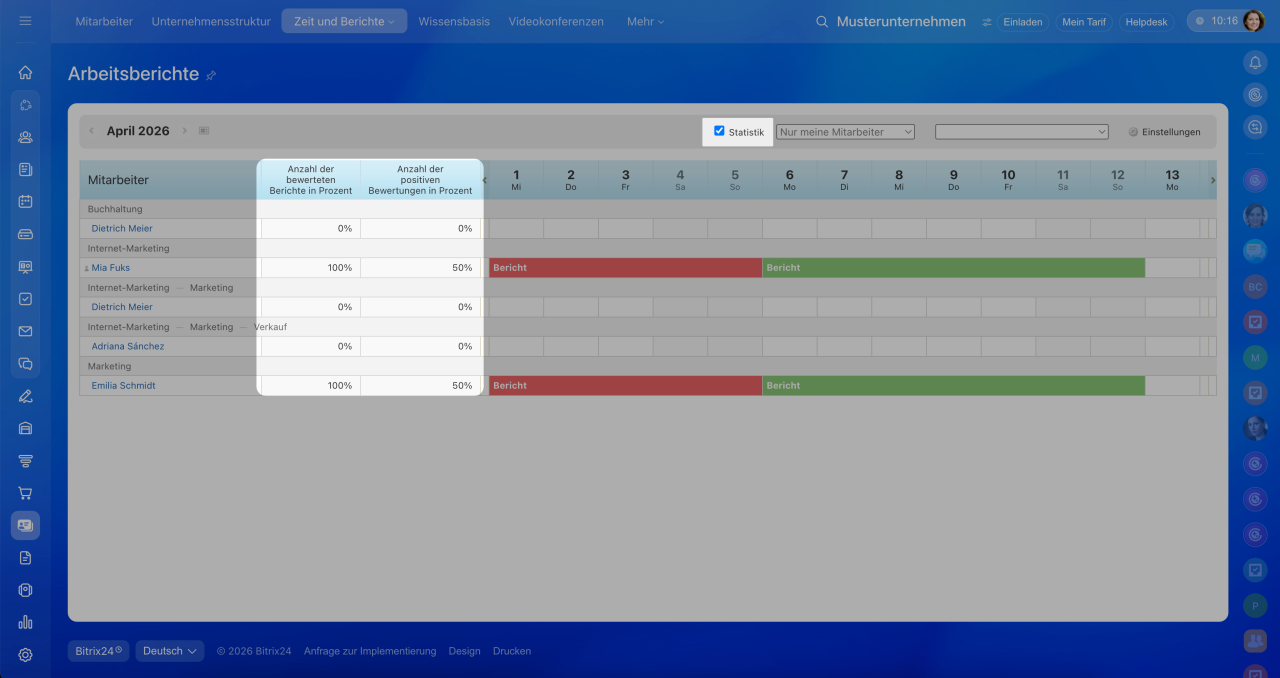The height and width of the screenshot is (678, 1280).
Task: Open the Mia Fuks employee link
Action: click(111, 268)
